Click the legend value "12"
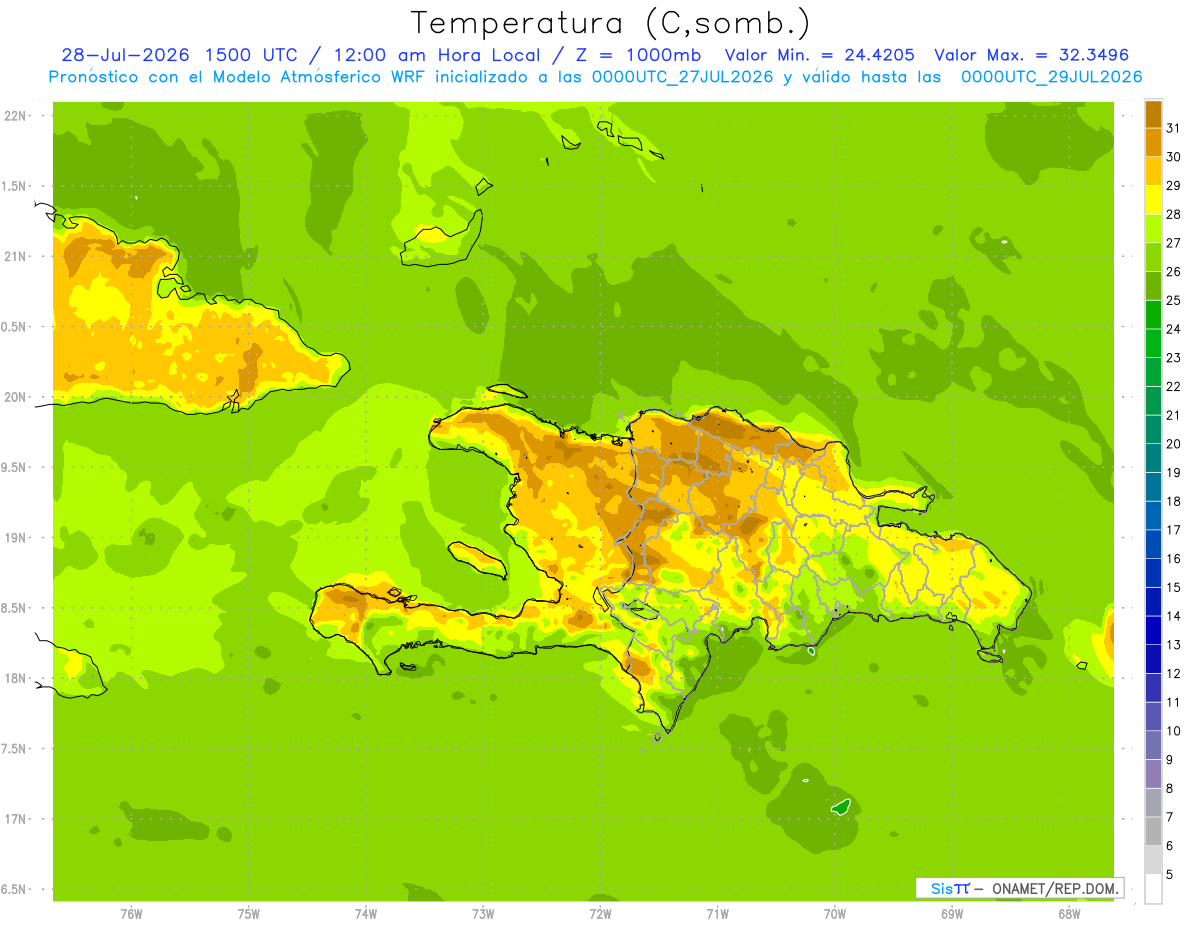Viewport: 1200px width, 927px height. click(1174, 673)
